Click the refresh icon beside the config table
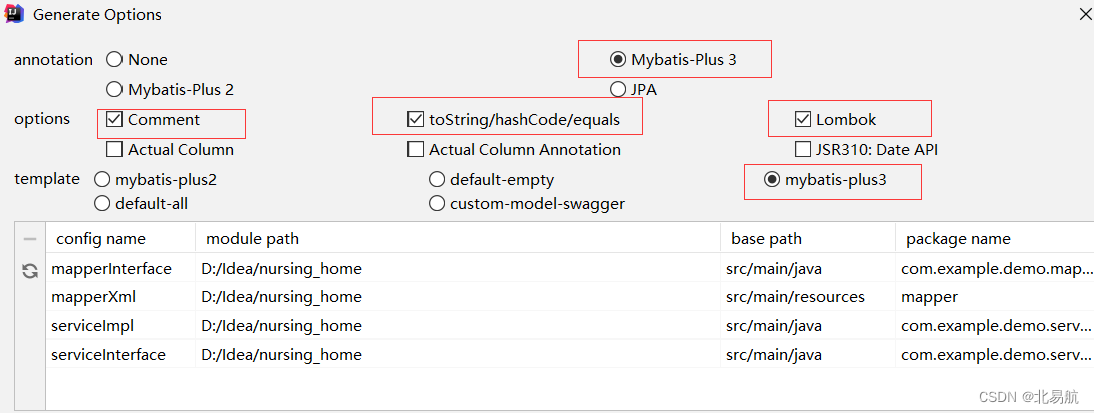The width and height of the screenshot is (1094, 413). (30, 270)
